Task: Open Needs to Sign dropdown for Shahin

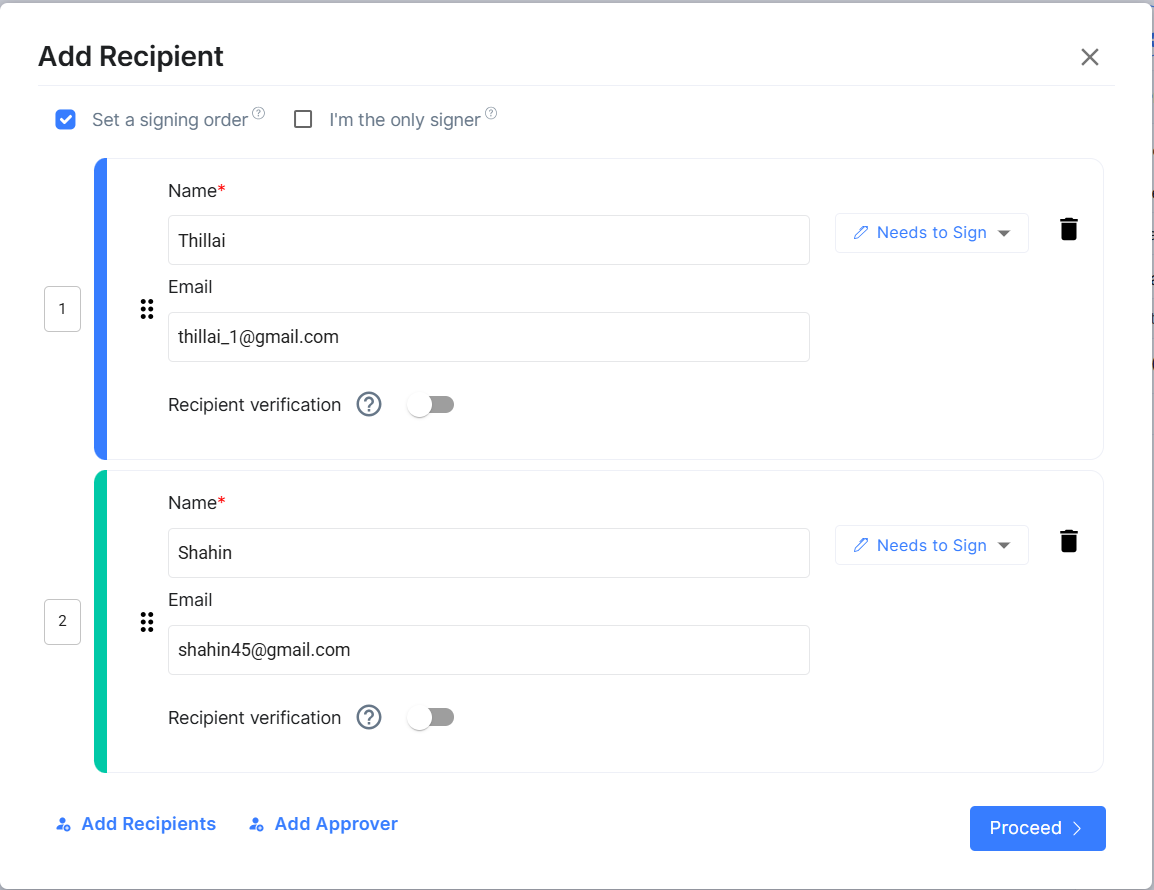Action: pos(931,546)
